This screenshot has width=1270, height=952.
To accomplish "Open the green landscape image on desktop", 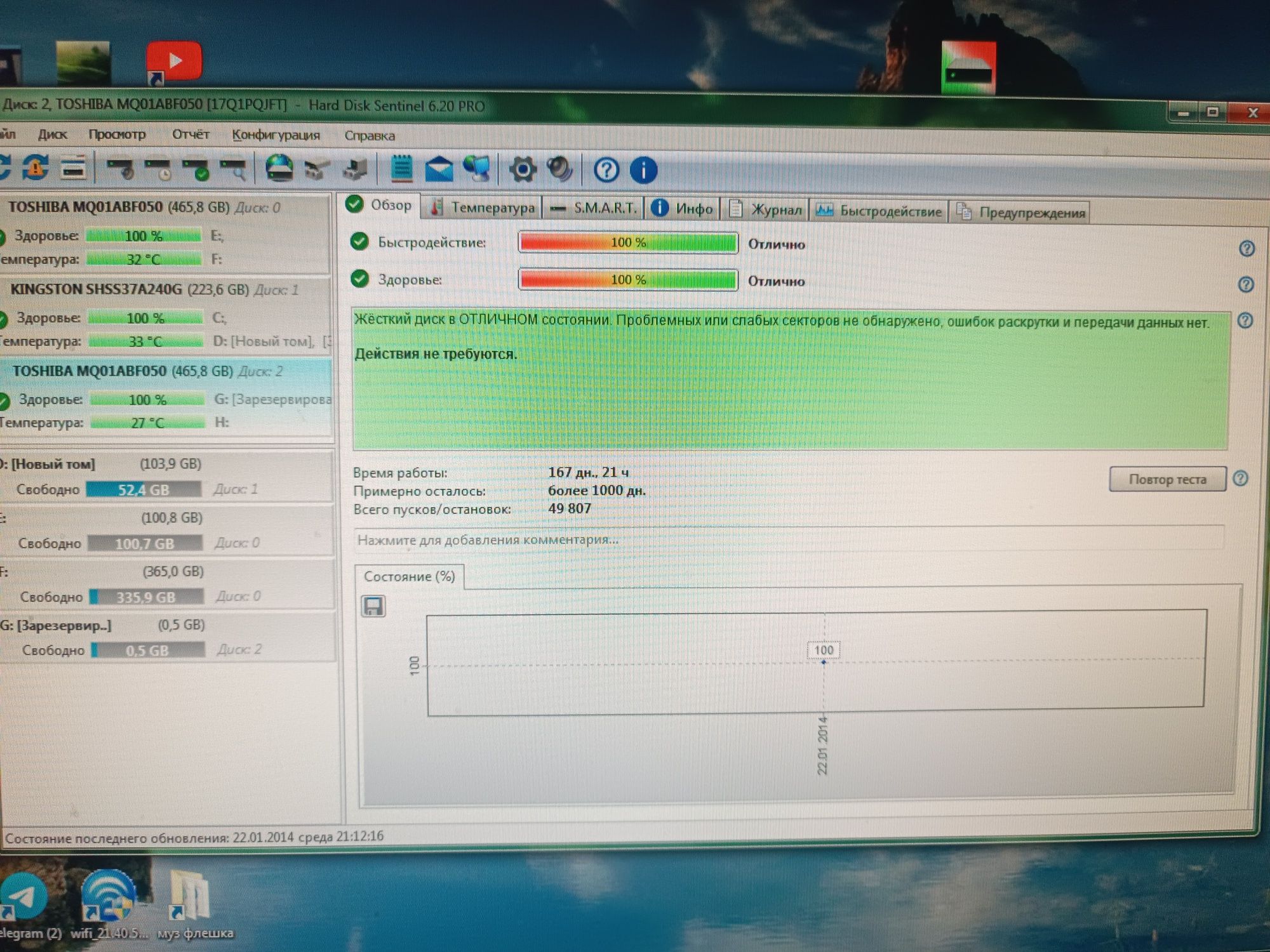I will 83,63.
